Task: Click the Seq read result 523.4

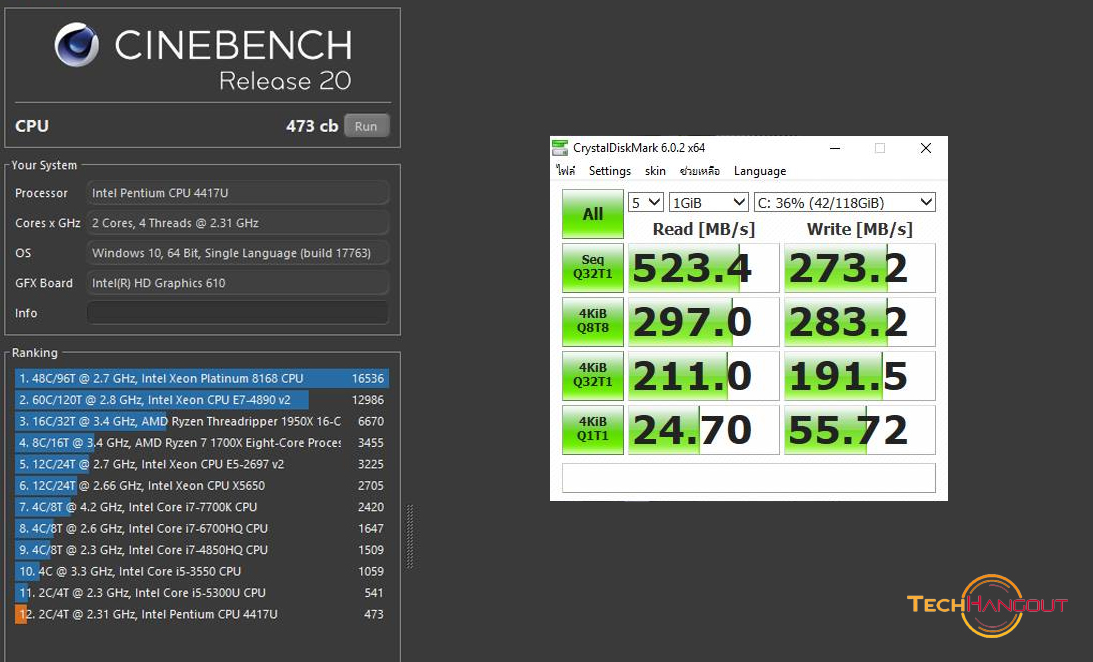Action: [x=703, y=268]
